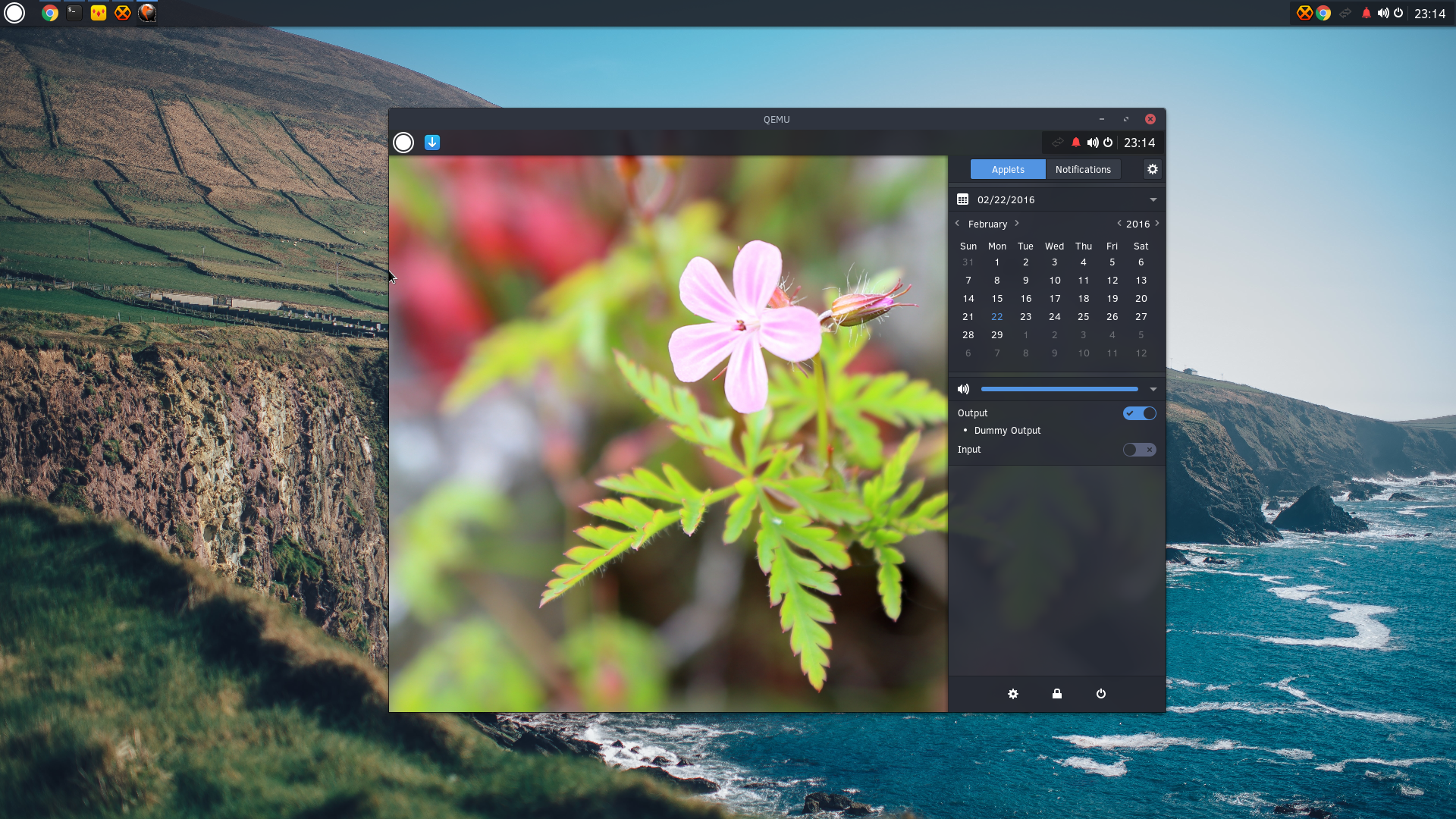Open system settings gear at Raven bottom
Screen dimensions: 1456x819
coord(1013,694)
